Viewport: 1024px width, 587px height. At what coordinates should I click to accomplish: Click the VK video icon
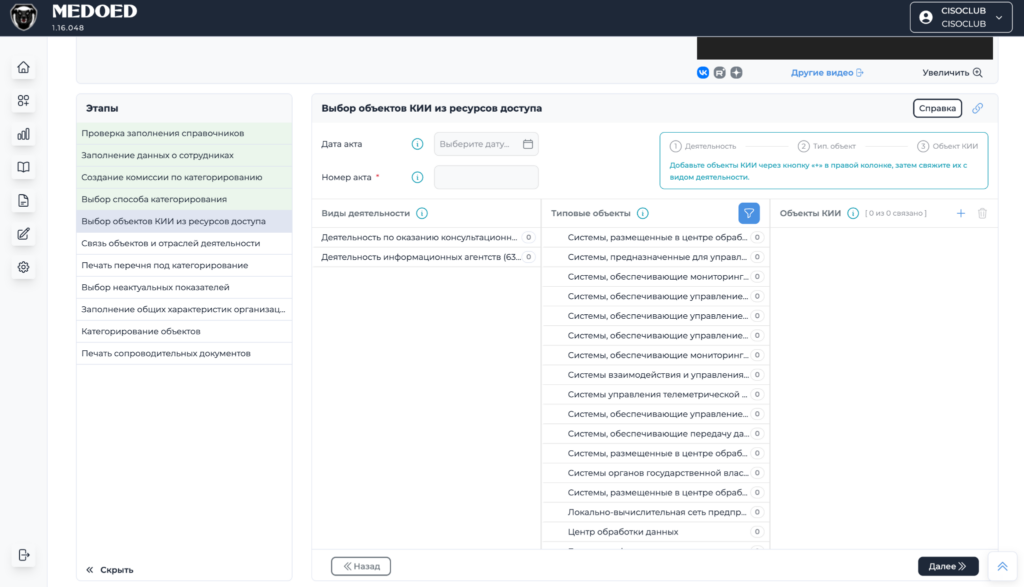tap(703, 72)
